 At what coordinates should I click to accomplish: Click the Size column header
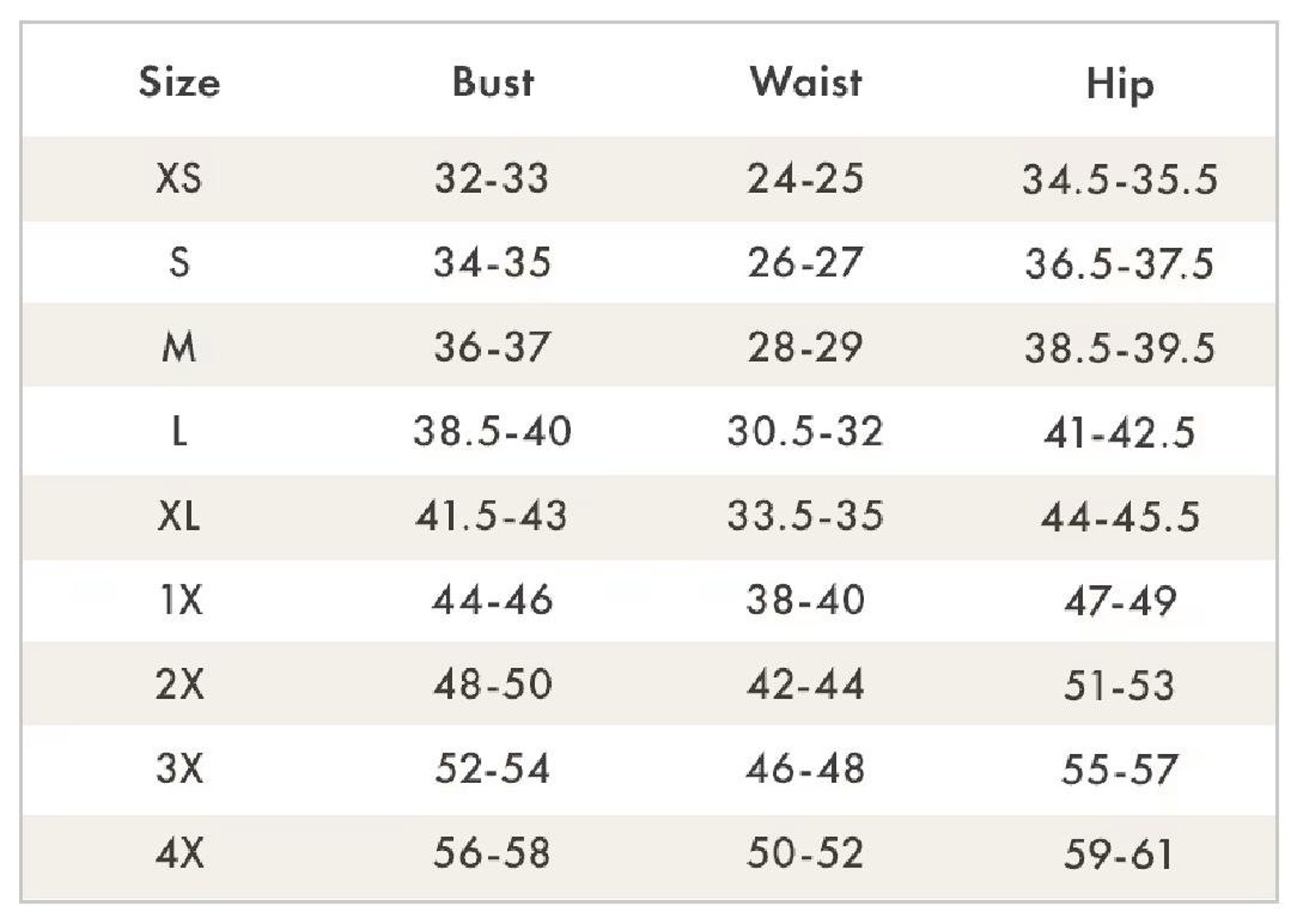180,82
